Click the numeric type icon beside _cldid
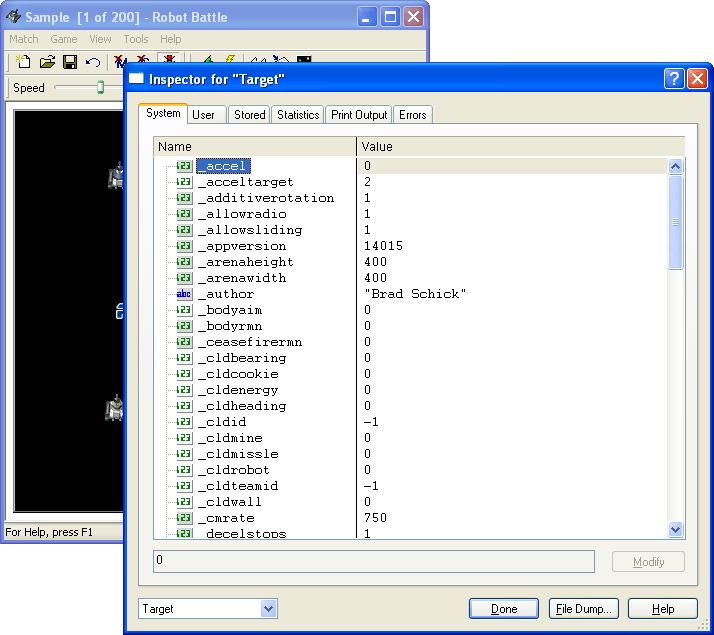714x635 pixels. pos(184,422)
